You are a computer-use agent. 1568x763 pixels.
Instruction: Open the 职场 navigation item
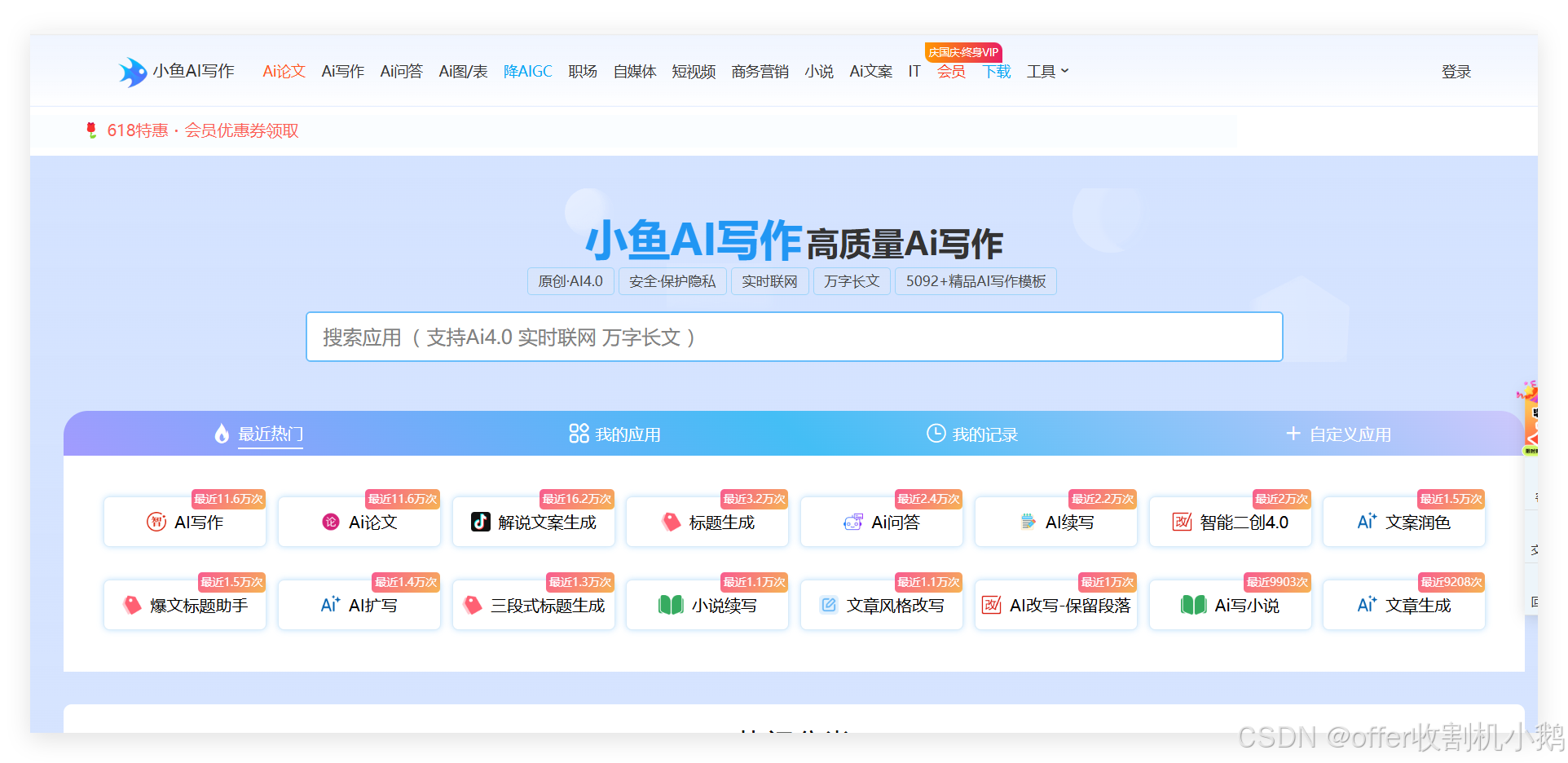pos(583,72)
